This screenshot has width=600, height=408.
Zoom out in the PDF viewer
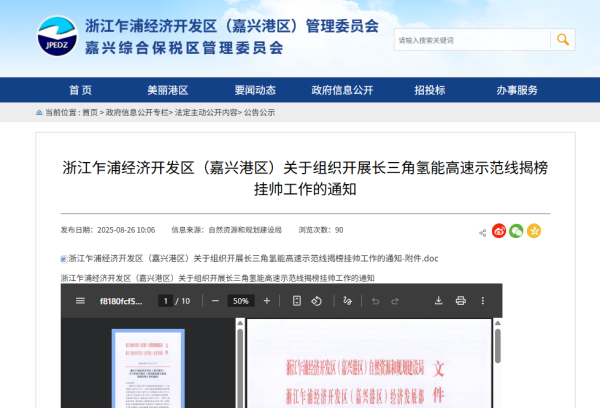click(x=215, y=301)
